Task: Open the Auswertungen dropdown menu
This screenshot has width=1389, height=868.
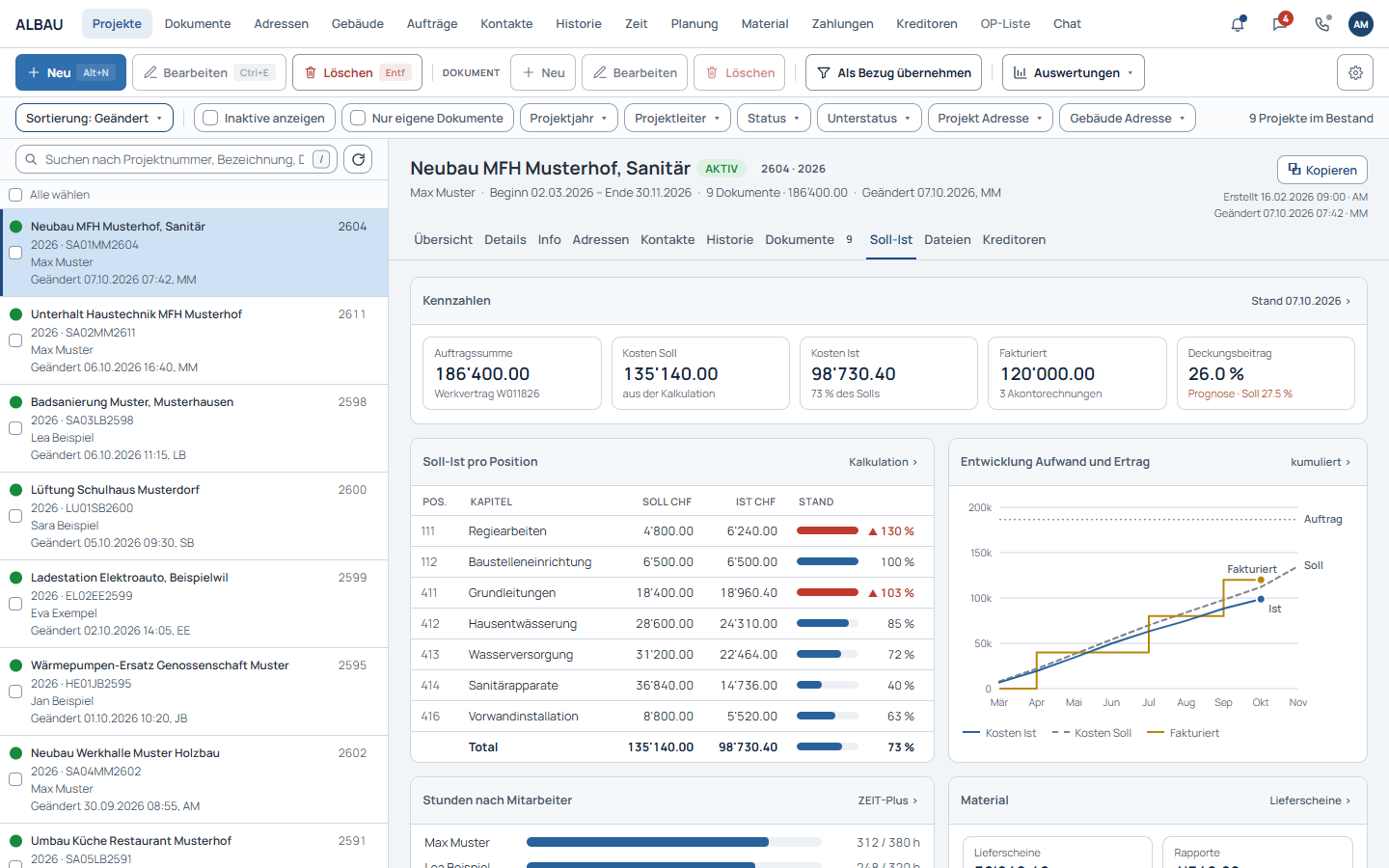Action: [x=1074, y=72]
